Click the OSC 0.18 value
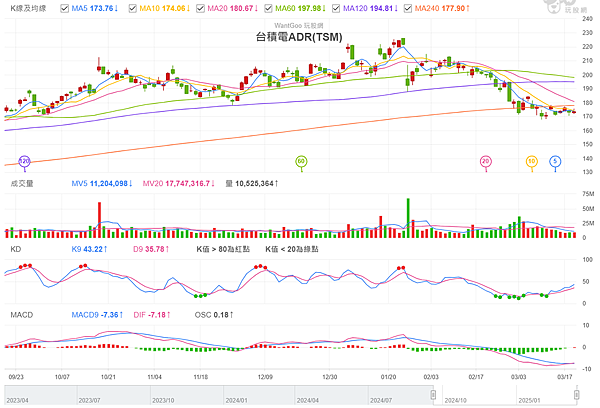Viewport: 600px width, 408px height. pyautogui.click(x=214, y=315)
